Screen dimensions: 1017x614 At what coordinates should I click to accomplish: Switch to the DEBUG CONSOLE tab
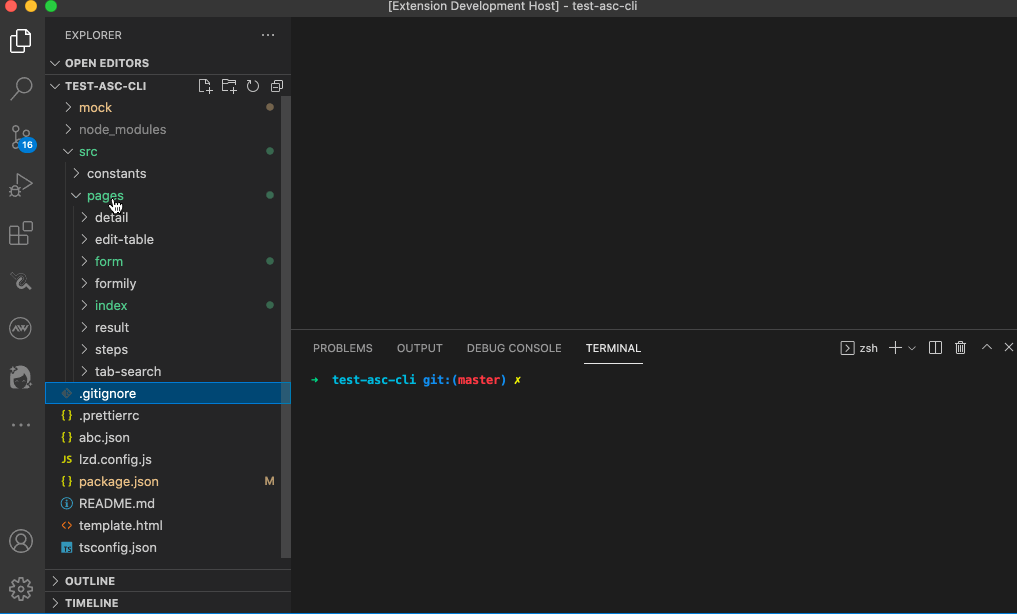tap(514, 348)
